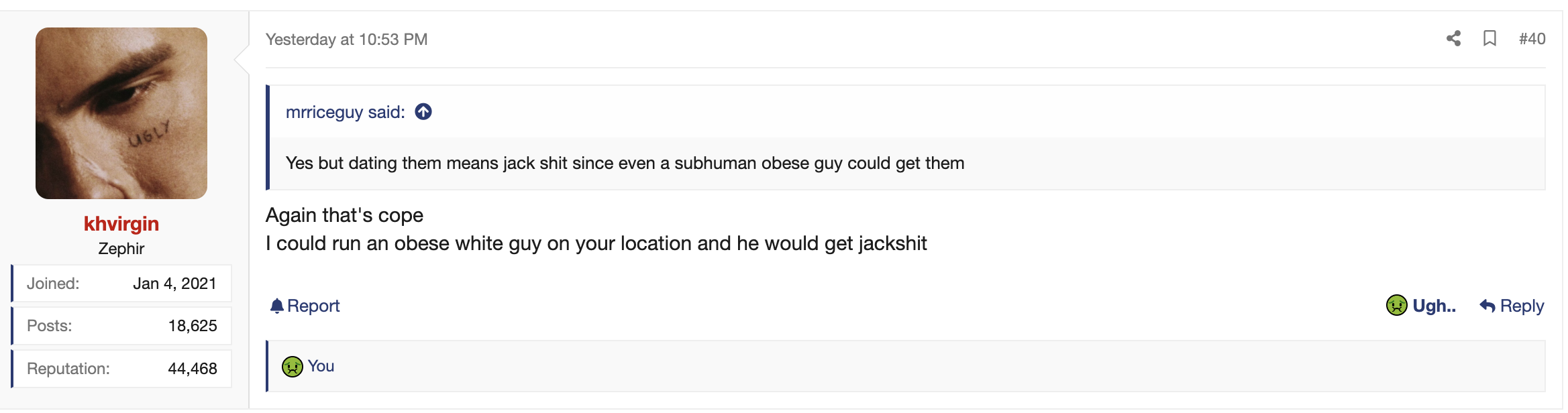The height and width of the screenshot is (413, 1568).
Task: Click the green emoji in the reactions bar
Action: pyautogui.click(x=293, y=367)
